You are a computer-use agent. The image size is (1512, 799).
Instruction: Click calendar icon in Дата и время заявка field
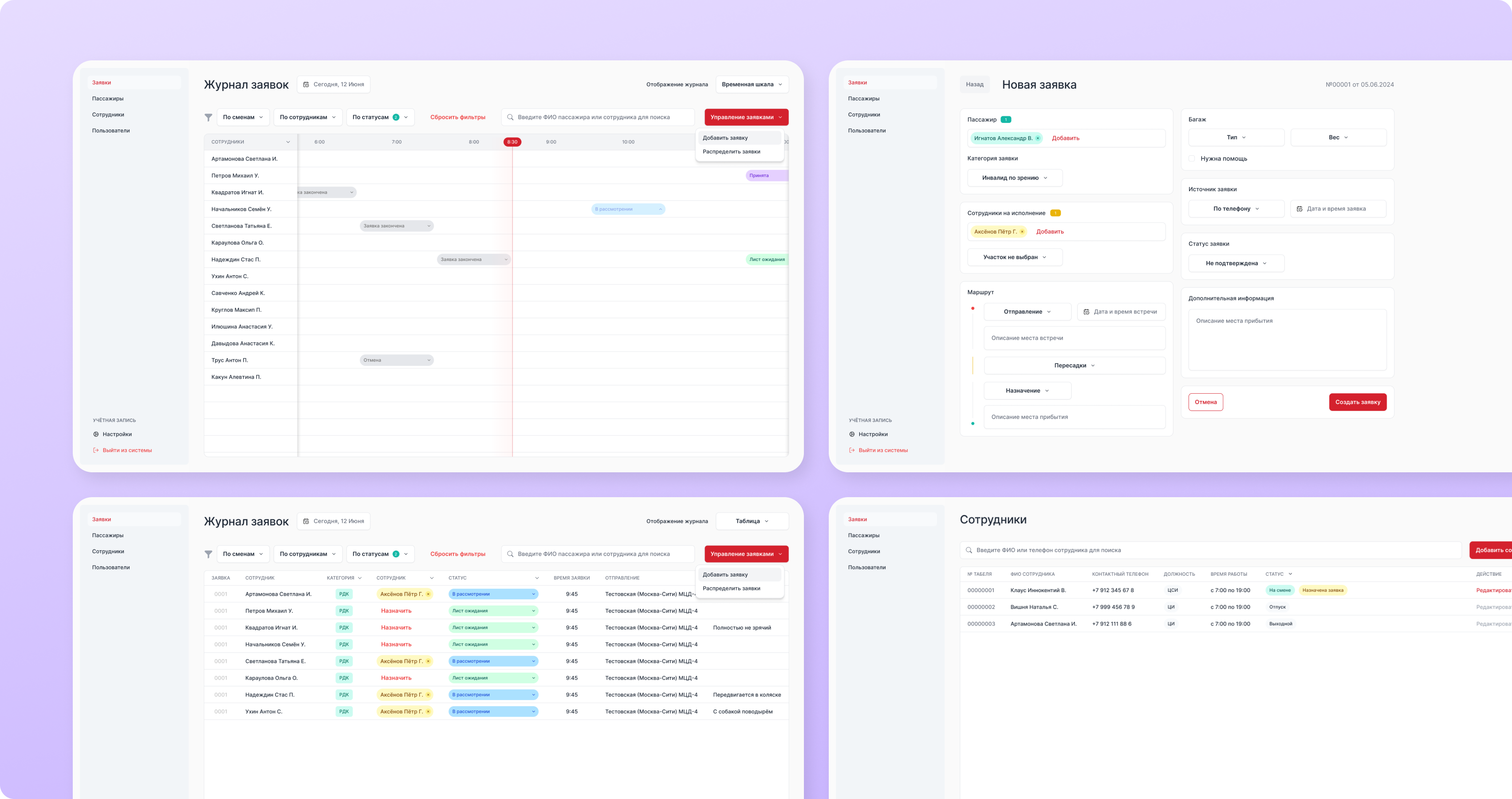click(x=1299, y=209)
